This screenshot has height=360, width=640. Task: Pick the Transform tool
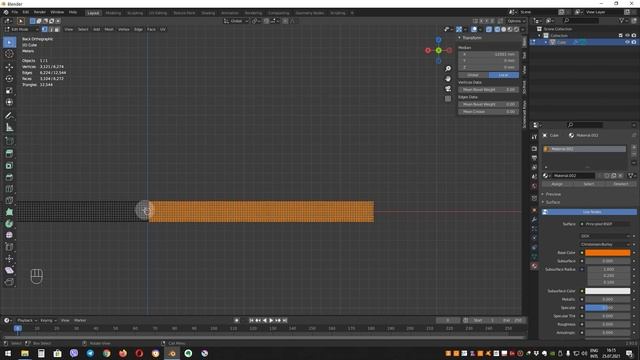(x=9, y=102)
